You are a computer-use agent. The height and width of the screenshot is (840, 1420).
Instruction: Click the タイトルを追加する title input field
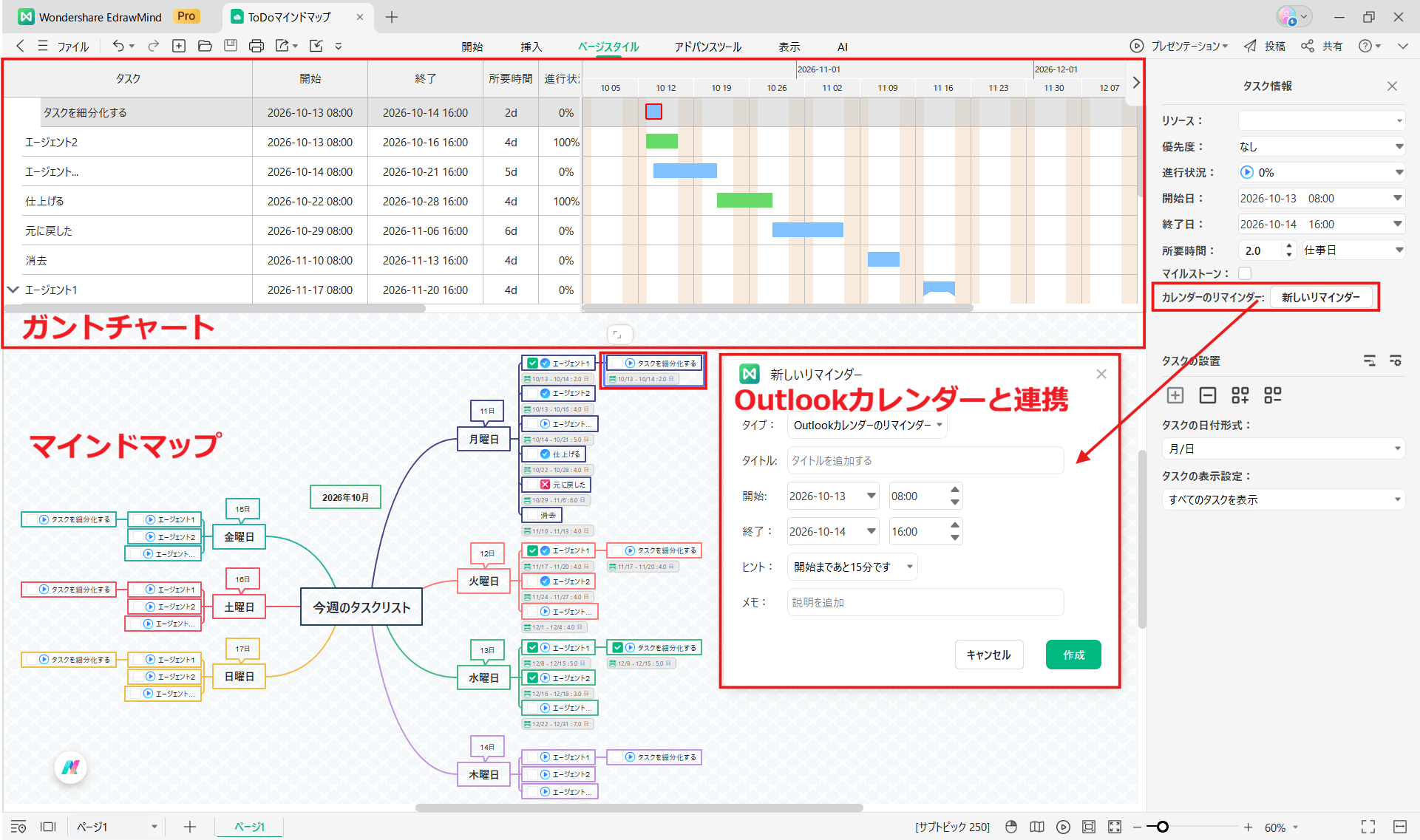(x=924, y=460)
